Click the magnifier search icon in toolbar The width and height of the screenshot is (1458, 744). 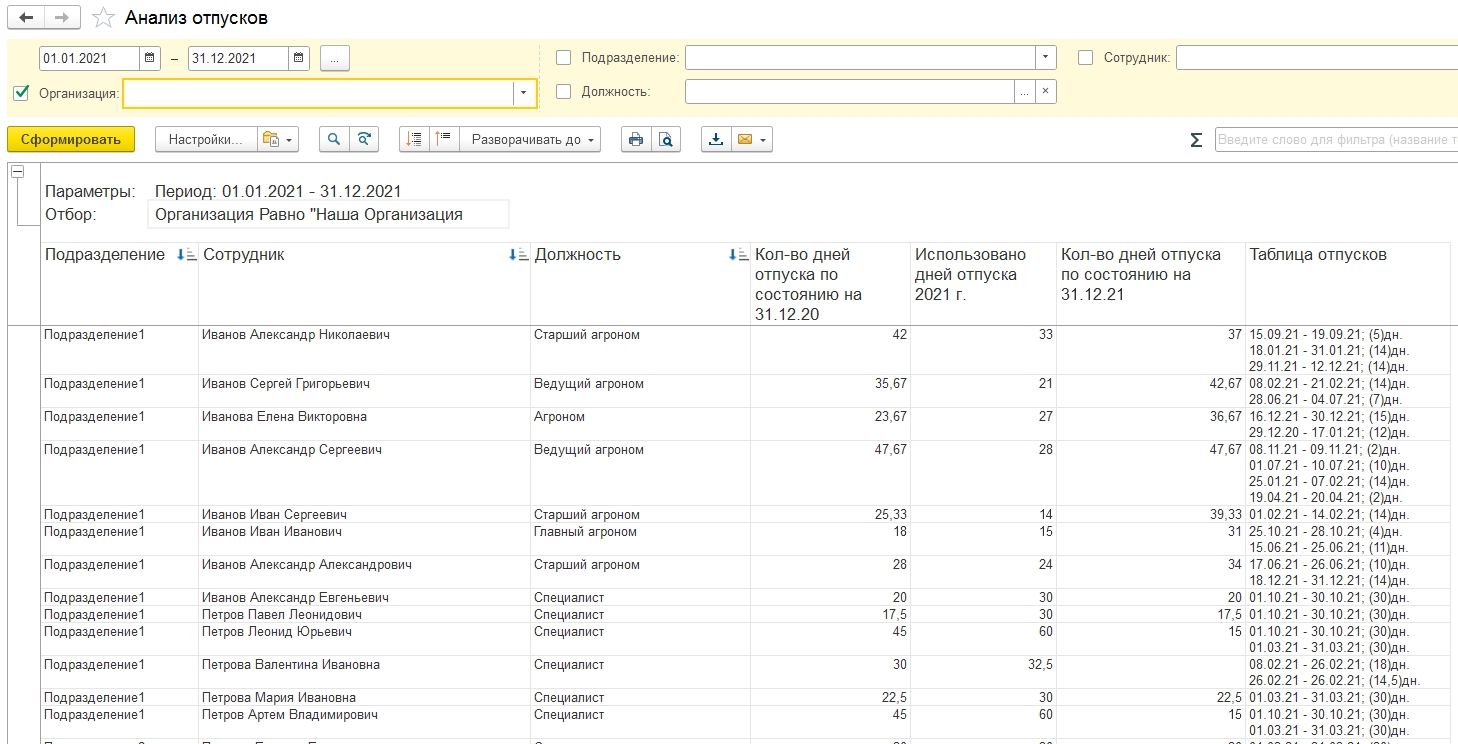[x=334, y=140]
